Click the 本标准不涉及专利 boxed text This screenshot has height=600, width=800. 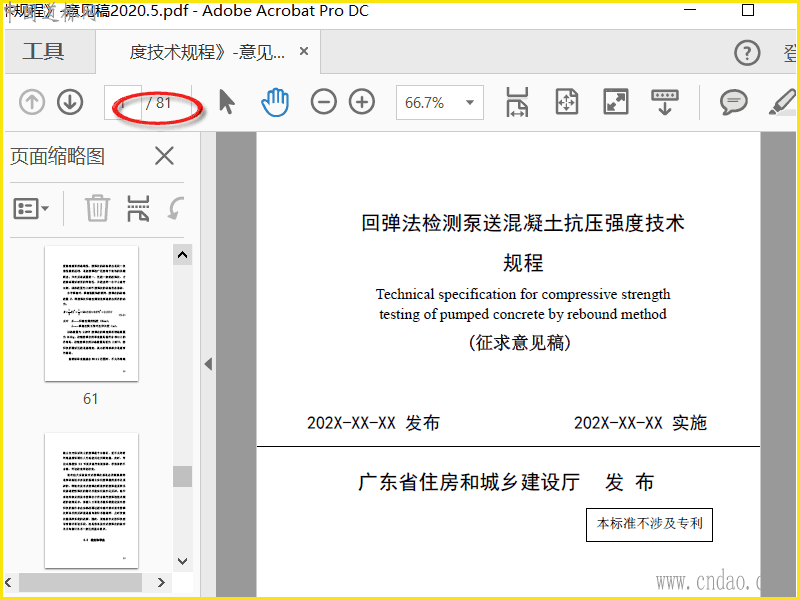(649, 524)
